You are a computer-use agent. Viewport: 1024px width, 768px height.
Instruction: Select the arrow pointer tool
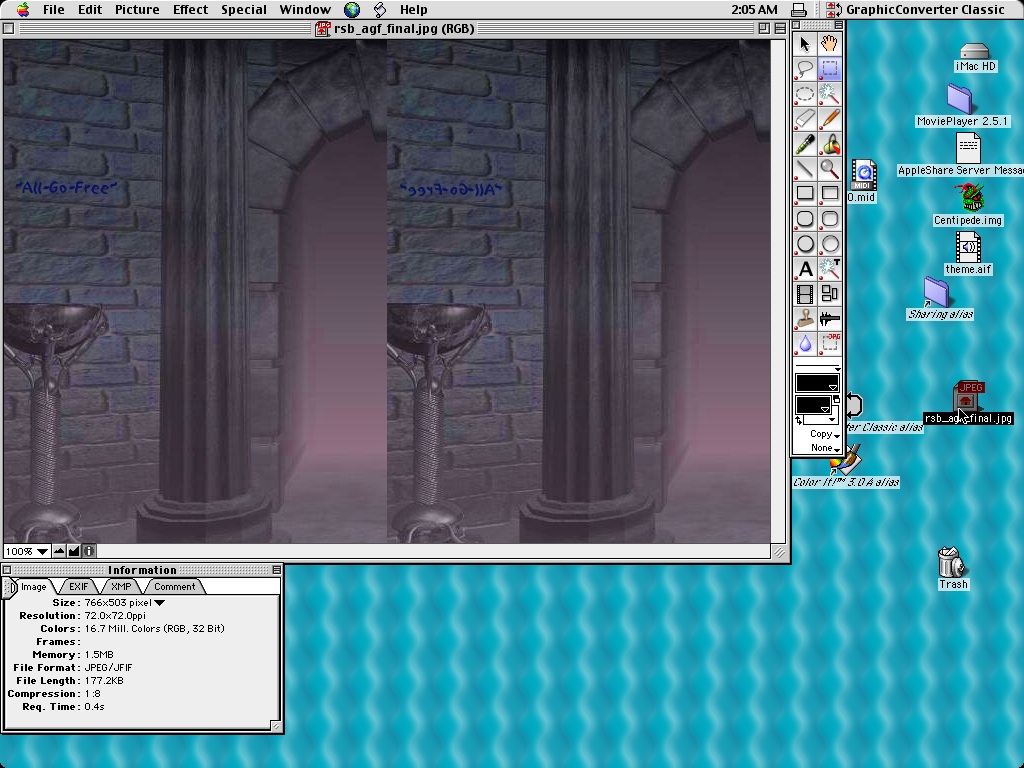click(805, 44)
